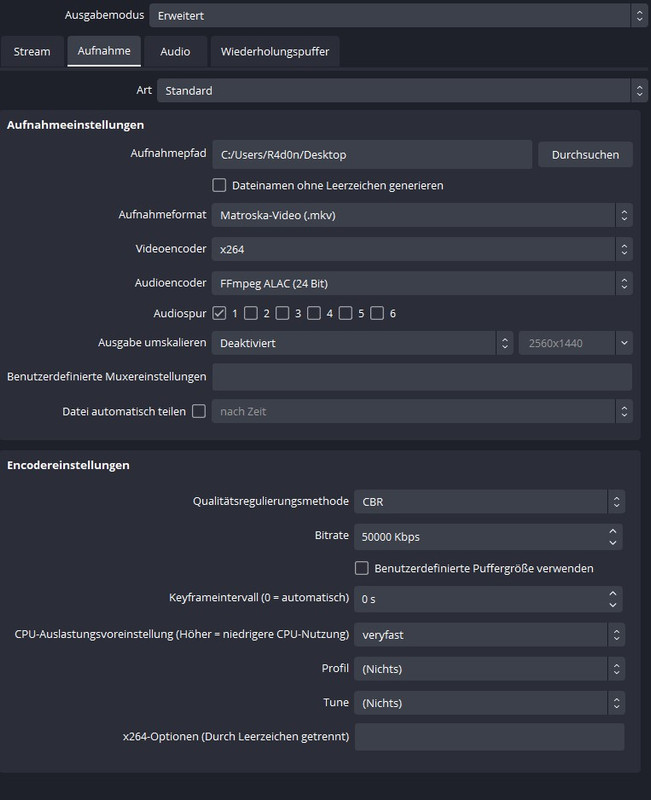The width and height of the screenshot is (651, 800).
Task: Uncheck Audiospur 1 checkbox
Action: click(x=219, y=313)
